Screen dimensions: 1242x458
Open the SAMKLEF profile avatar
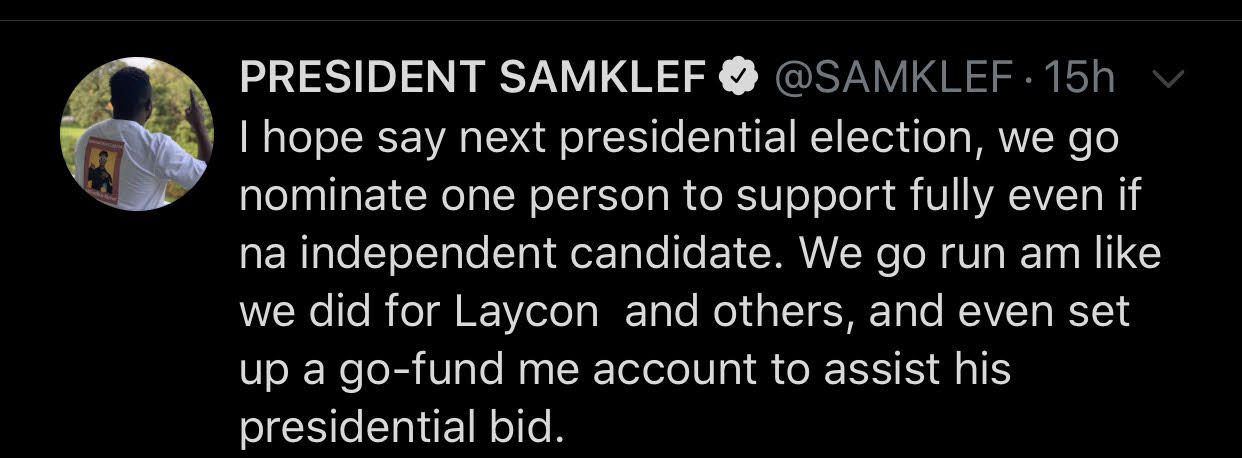[137, 134]
